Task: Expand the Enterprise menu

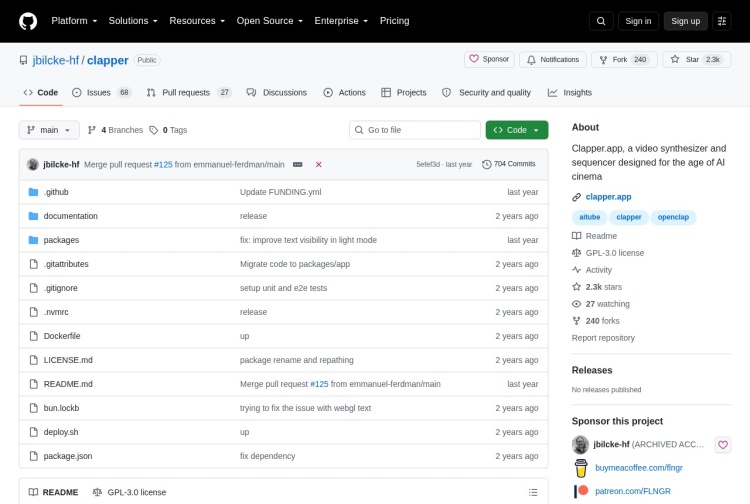Action: tap(341, 21)
